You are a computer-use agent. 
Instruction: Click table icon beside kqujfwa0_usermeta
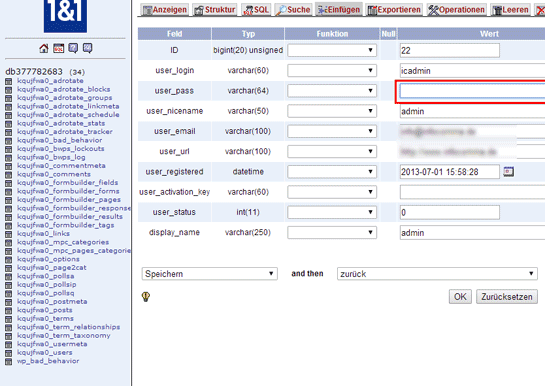[9, 345]
